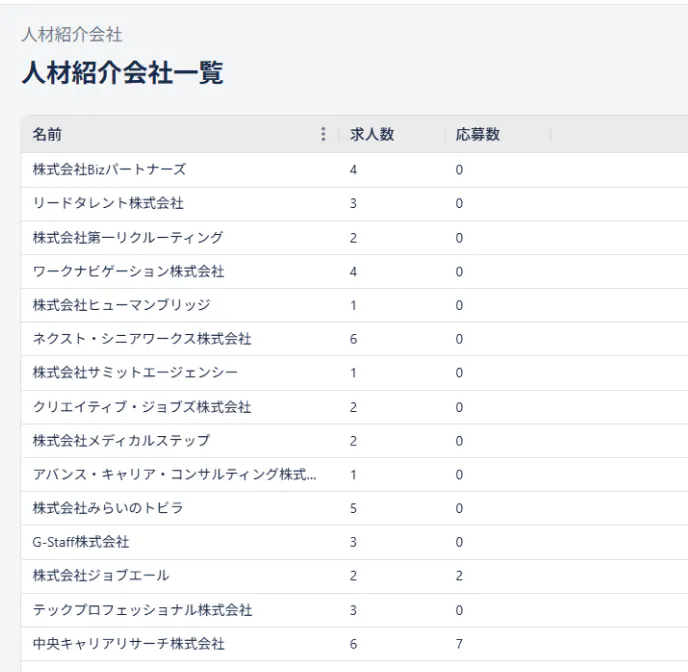Open 株式会社ヒューマンブリッジ row
Screen dimensions: 688x672
coord(121,305)
